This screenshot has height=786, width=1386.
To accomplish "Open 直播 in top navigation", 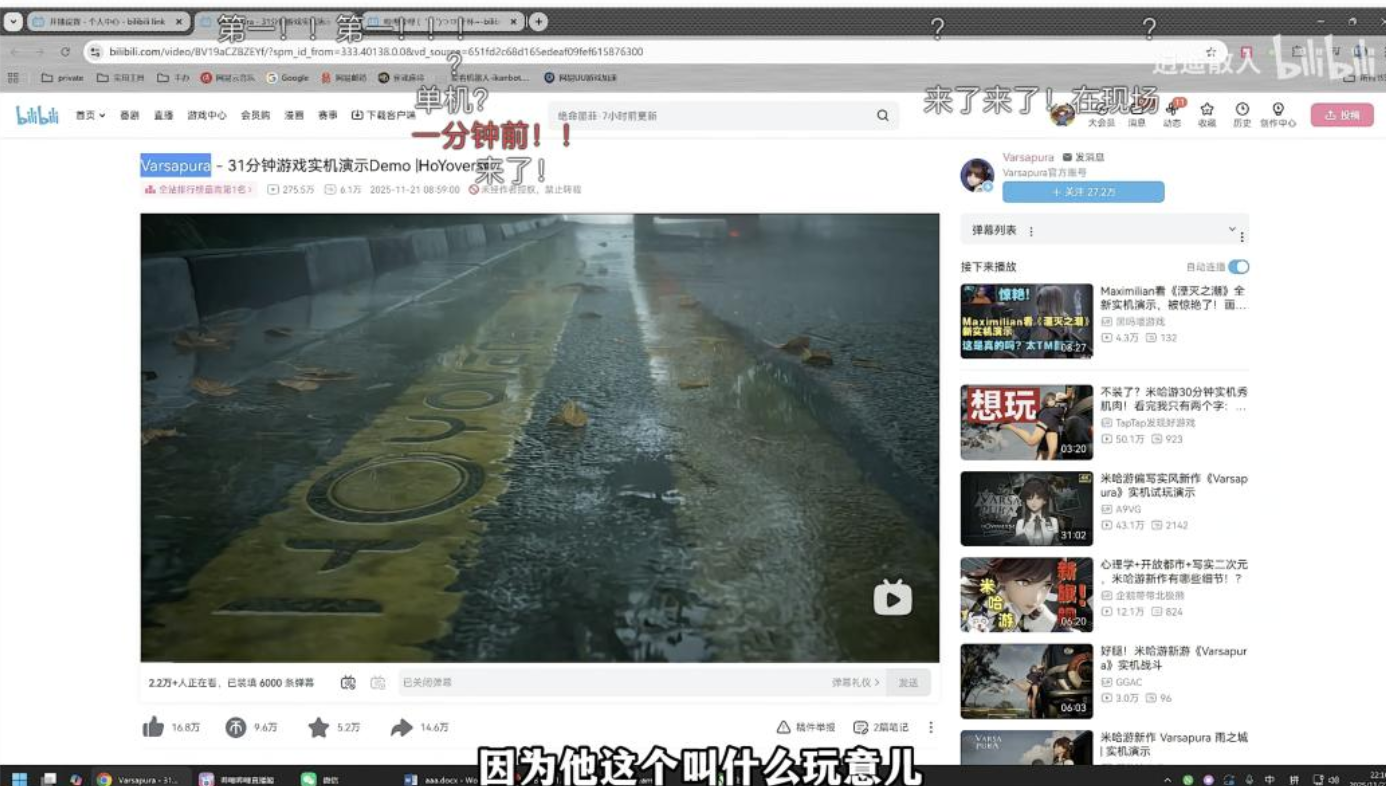I will 163,116.
